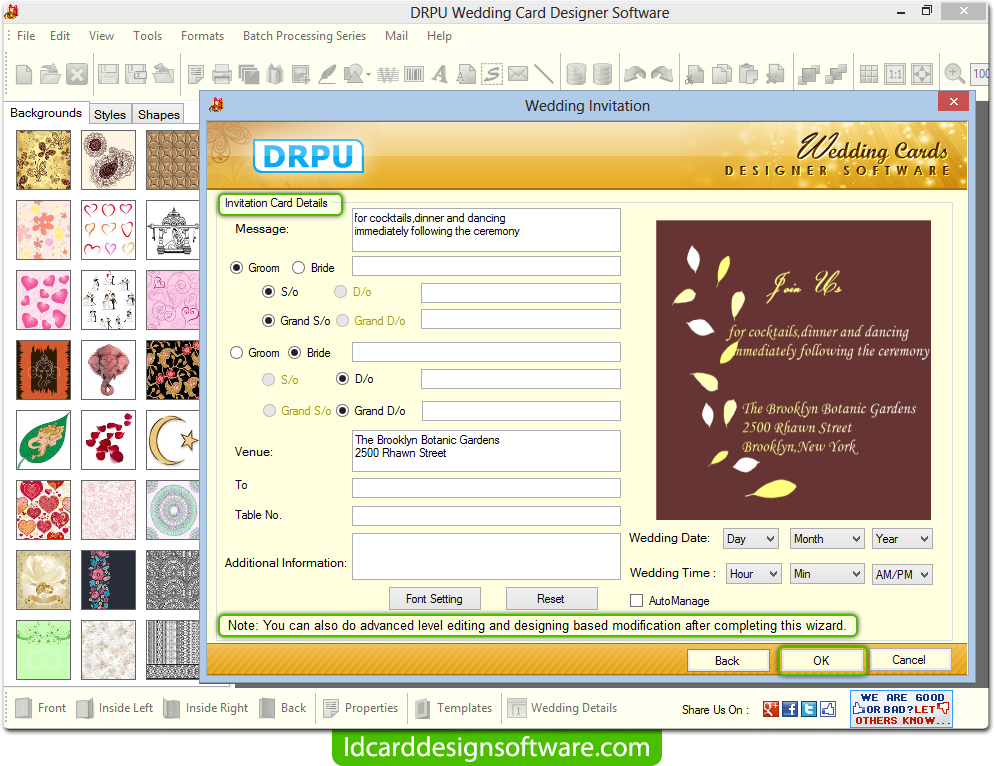The width and height of the screenshot is (994, 766).
Task: Select the Text A tool icon
Action: [x=439, y=74]
